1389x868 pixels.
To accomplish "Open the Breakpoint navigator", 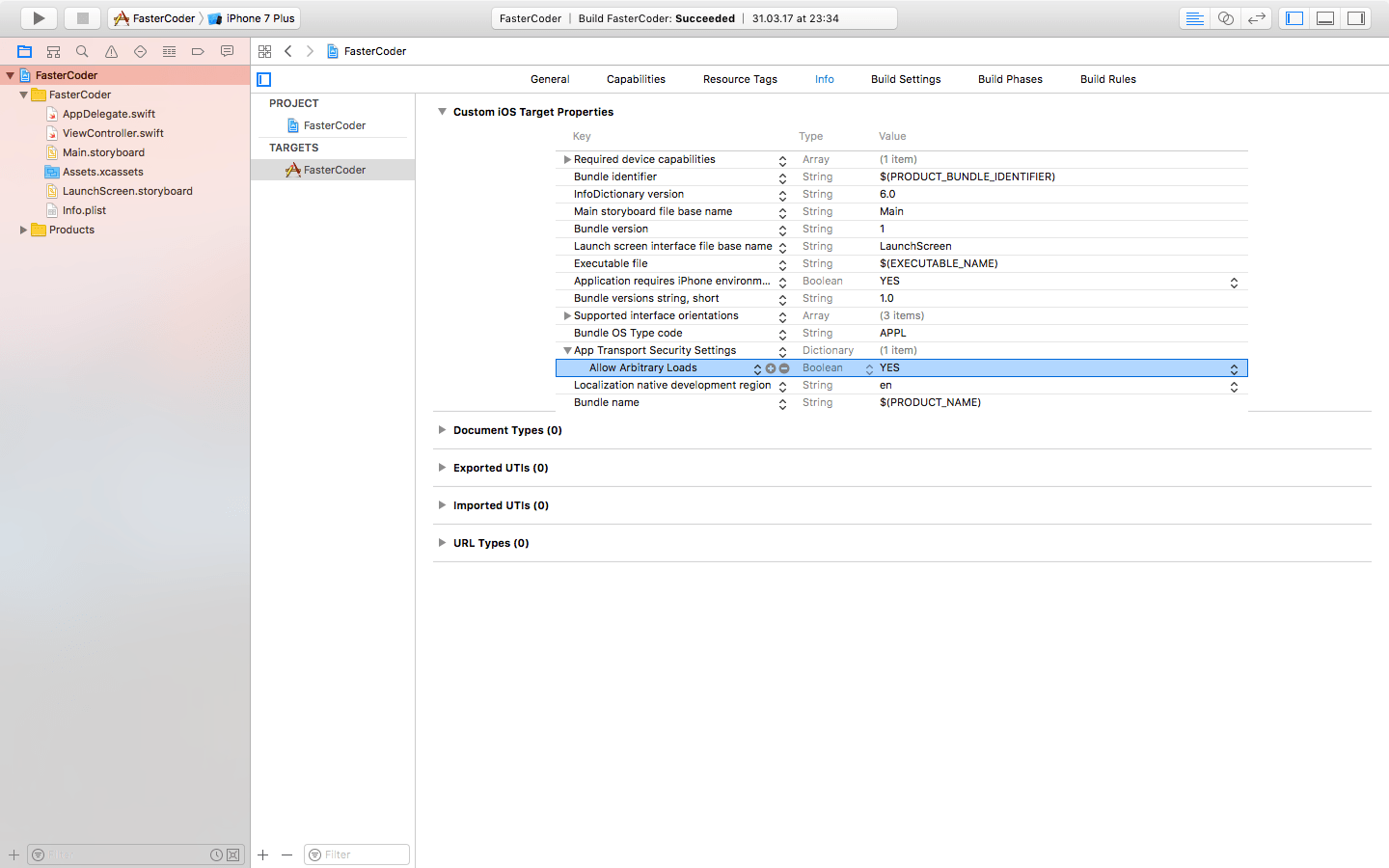I will point(198,51).
